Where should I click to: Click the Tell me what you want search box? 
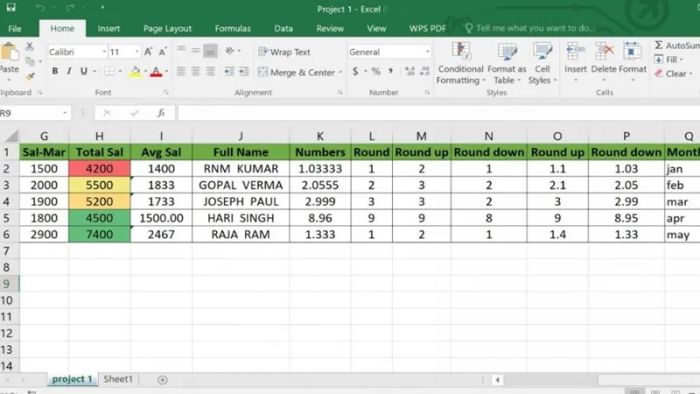(530, 28)
